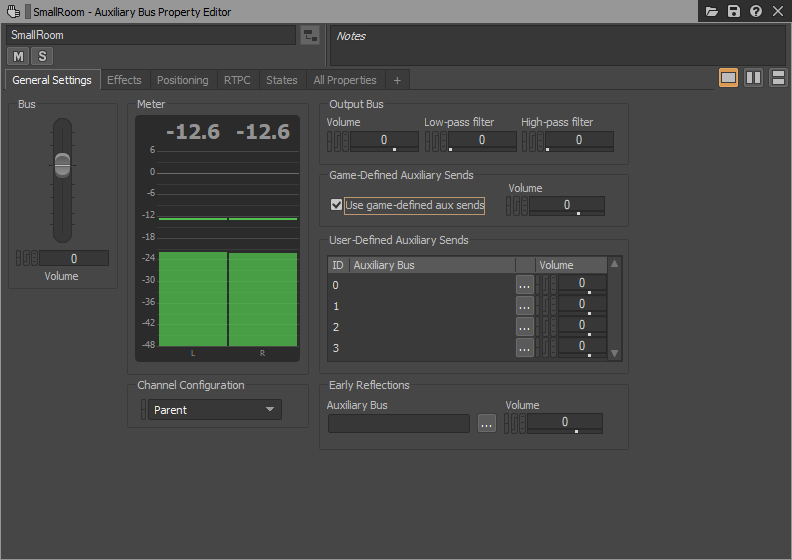The height and width of the screenshot is (560, 792).
Task: Click the object hierarchy icon beside SmallRoom name
Action: (x=310, y=35)
